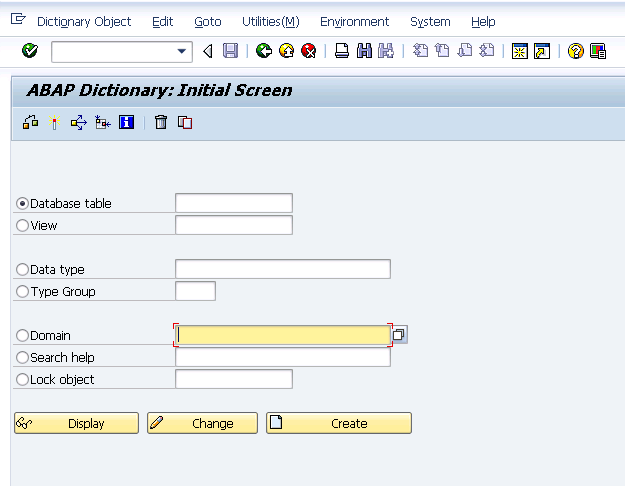Select the View radio button
625x486 pixels.
pos(22,225)
